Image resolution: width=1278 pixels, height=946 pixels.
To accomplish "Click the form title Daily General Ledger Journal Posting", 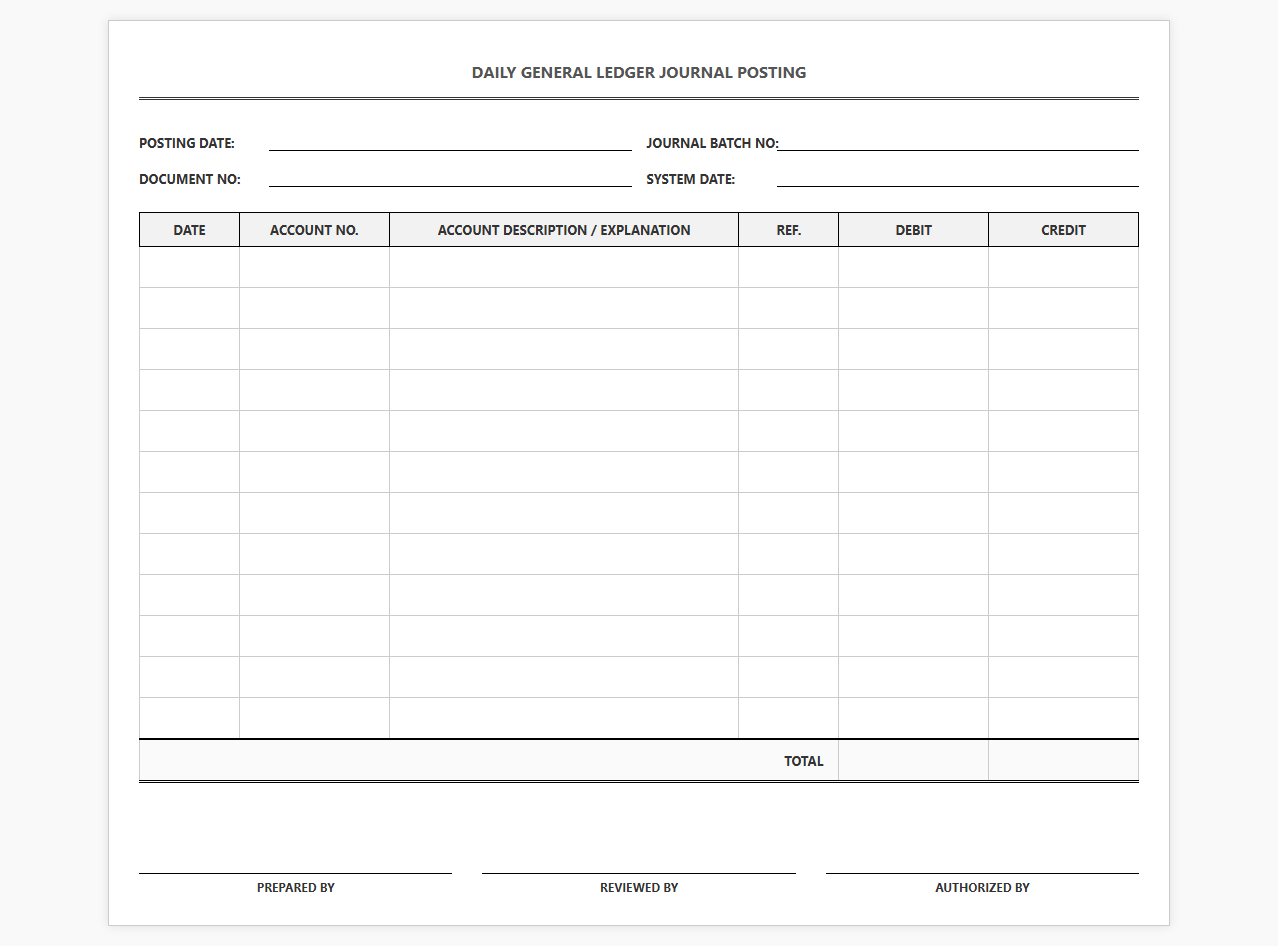I will point(639,72).
